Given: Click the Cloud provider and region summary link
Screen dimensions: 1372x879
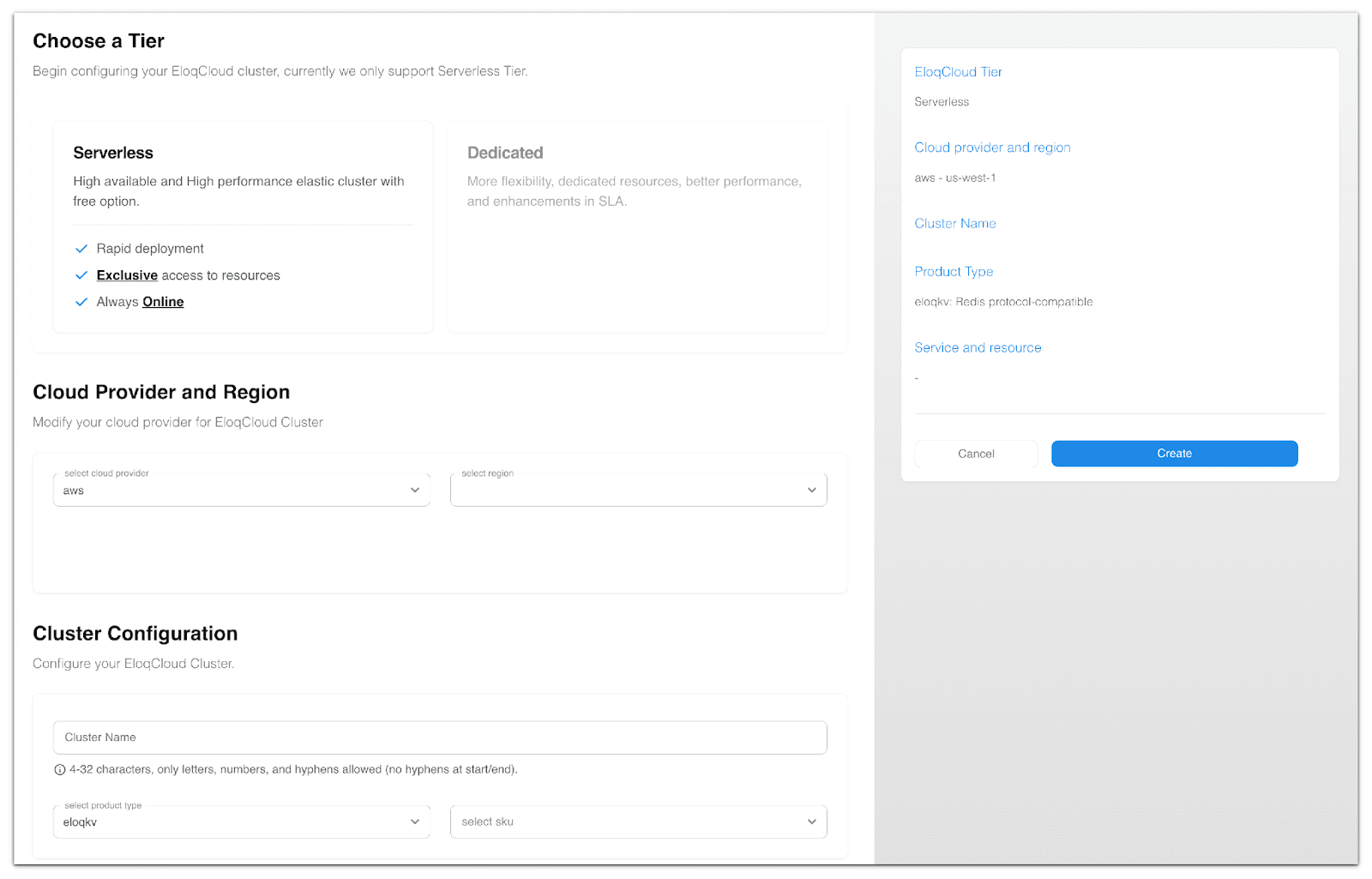Looking at the screenshot, I should click(992, 148).
